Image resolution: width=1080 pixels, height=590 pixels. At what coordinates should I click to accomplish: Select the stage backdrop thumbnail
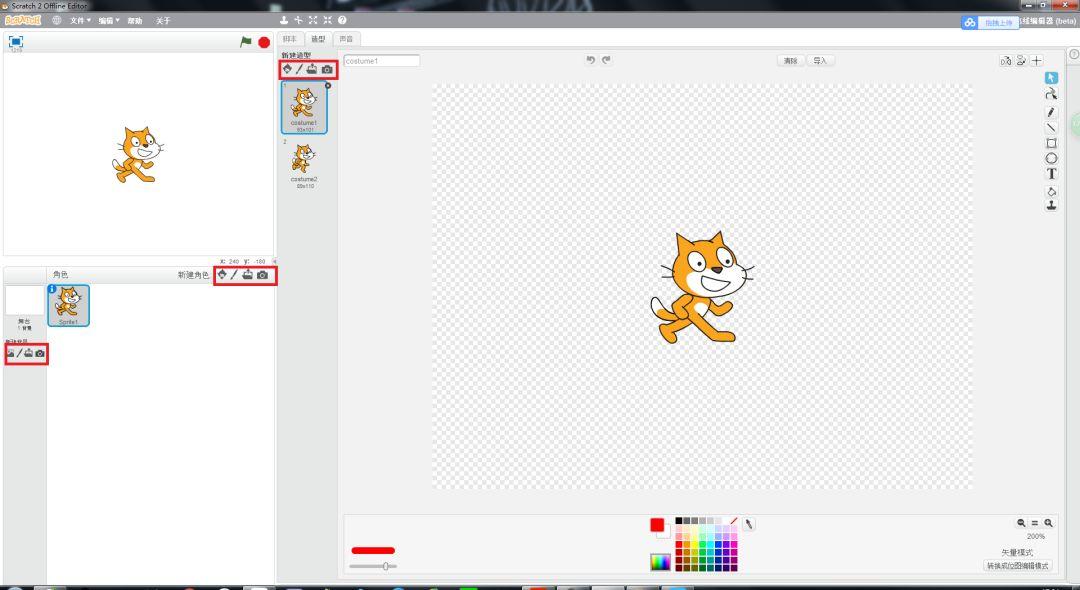(24, 301)
